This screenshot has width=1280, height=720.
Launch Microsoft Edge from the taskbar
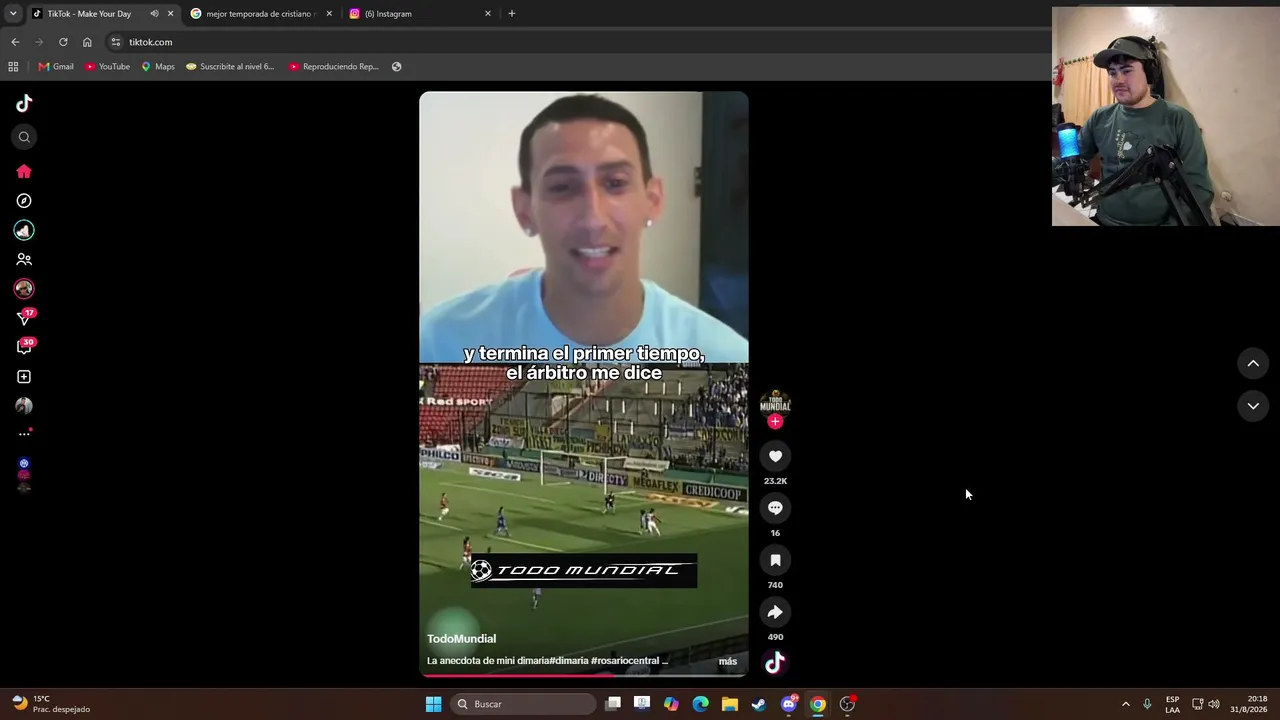click(x=701, y=704)
